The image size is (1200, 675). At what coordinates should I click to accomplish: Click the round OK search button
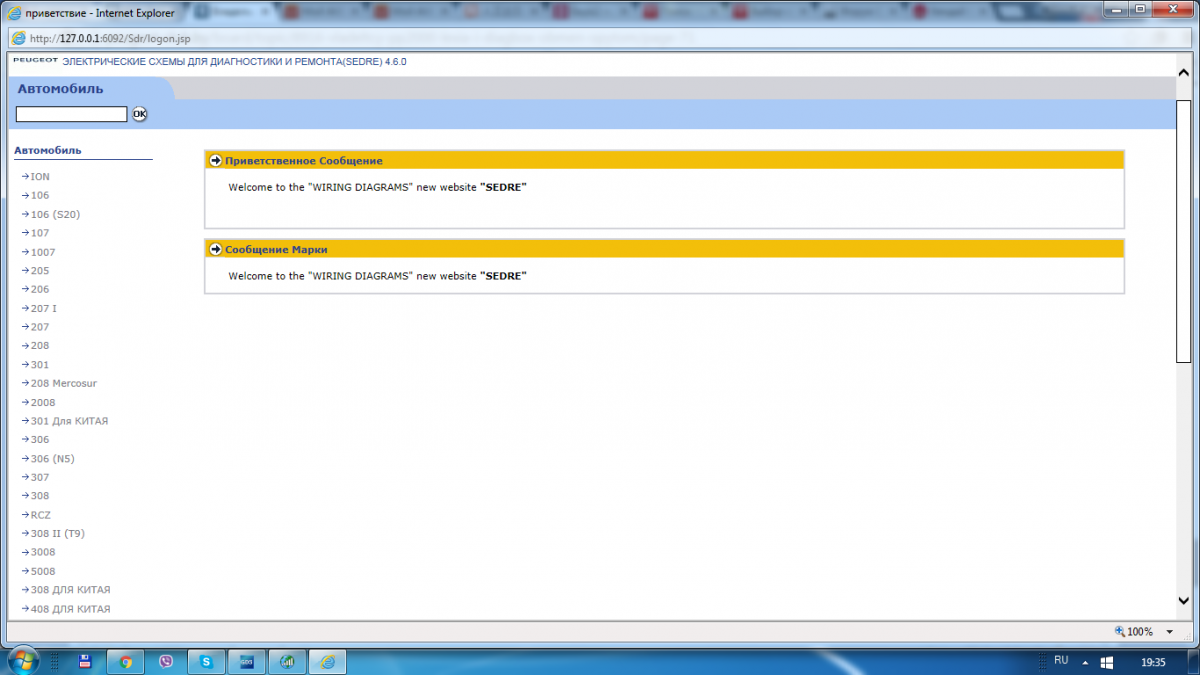[140, 114]
